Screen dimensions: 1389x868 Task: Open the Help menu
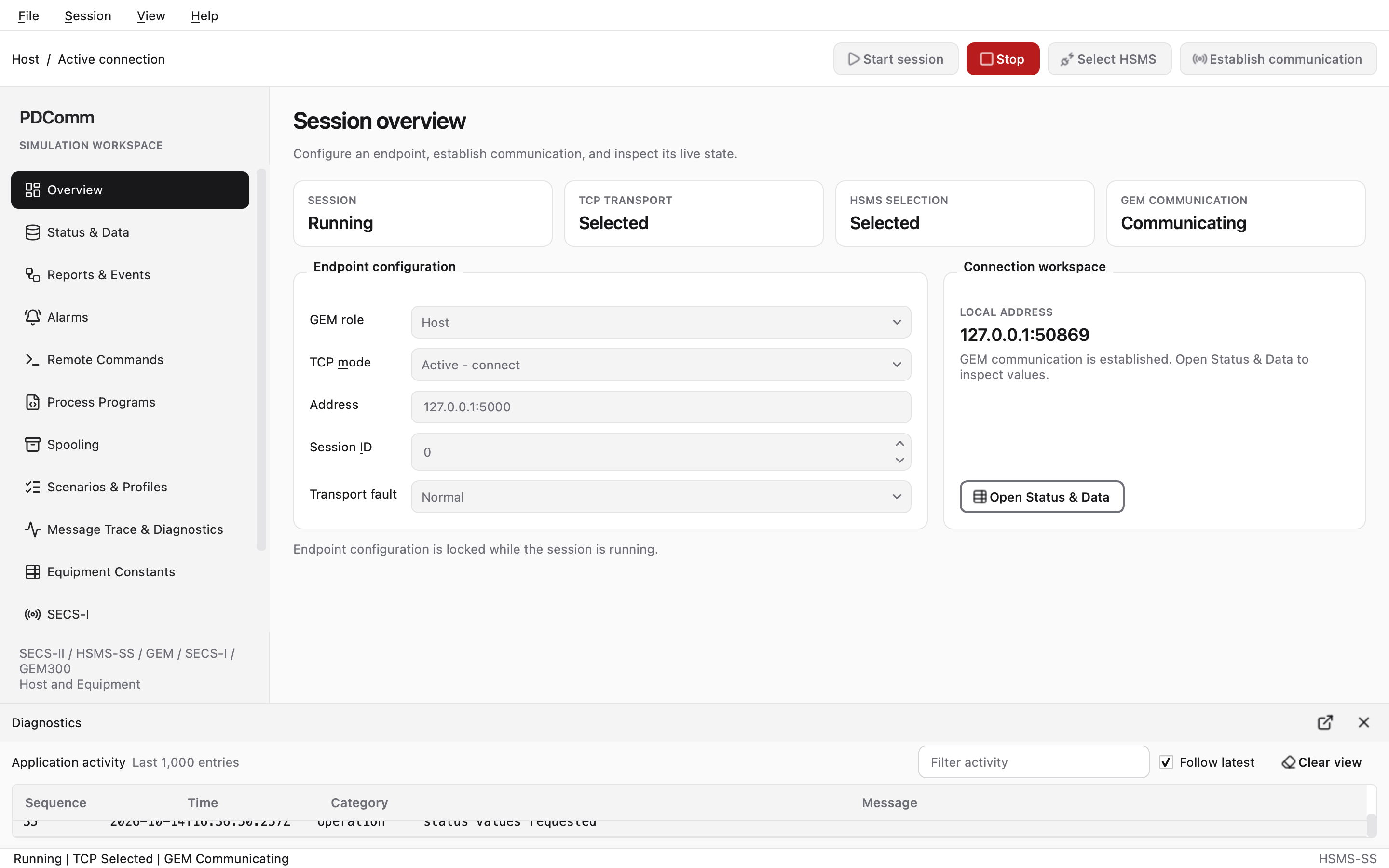204,15
